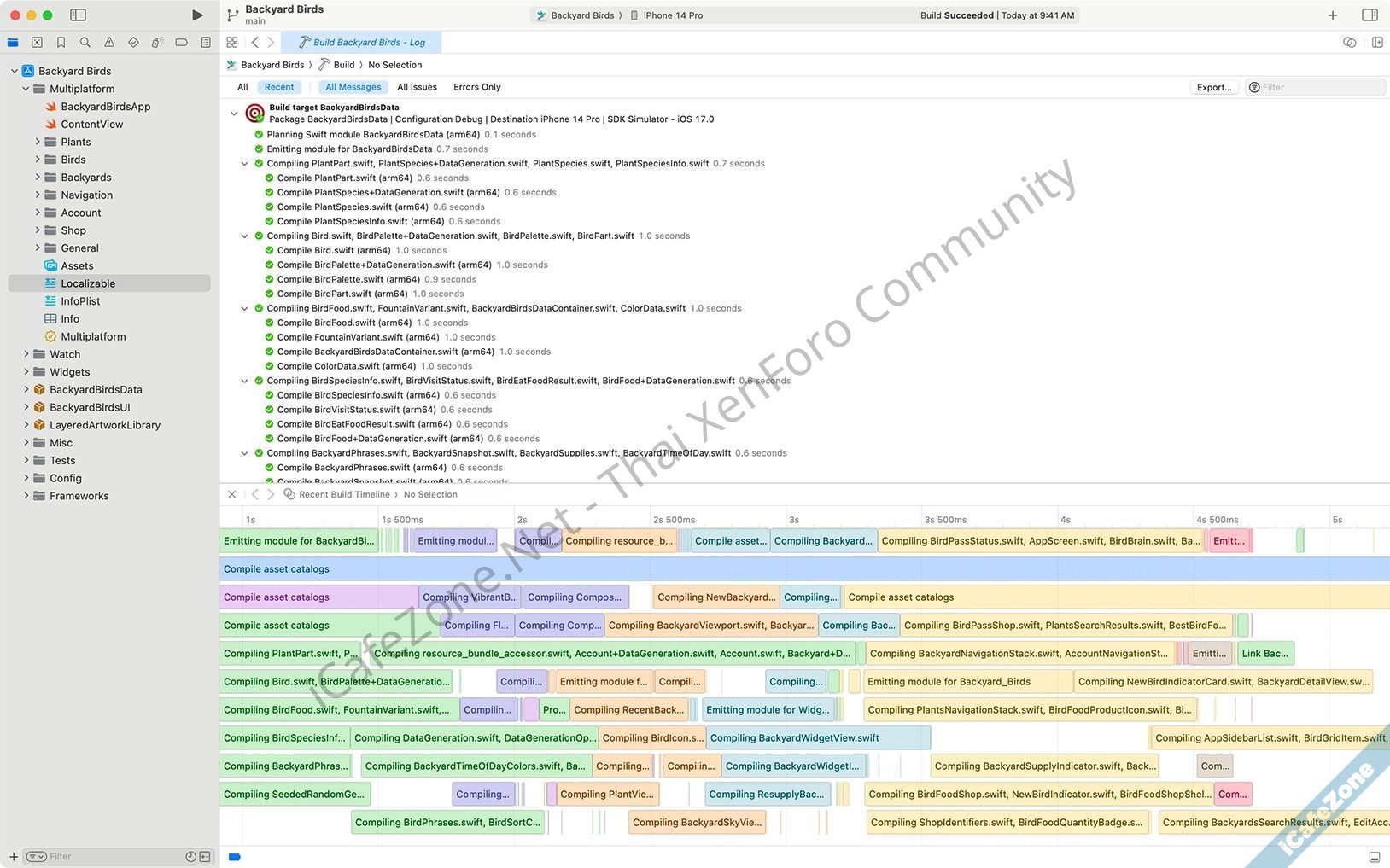Click the build log Filter field
This screenshot has height=868, width=1390.
[1321, 87]
